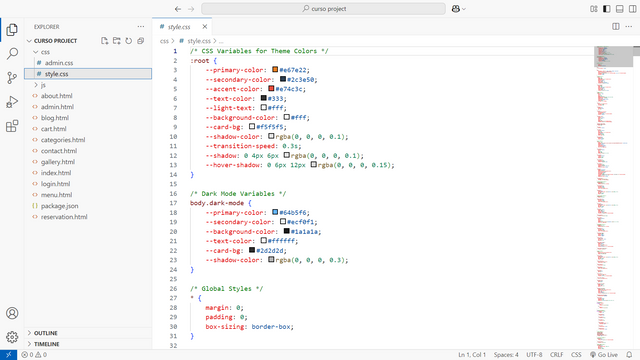The height and width of the screenshot is (360, 640).
Task: Change Spaces: 4 indentation setting
Action: [506, 355]
